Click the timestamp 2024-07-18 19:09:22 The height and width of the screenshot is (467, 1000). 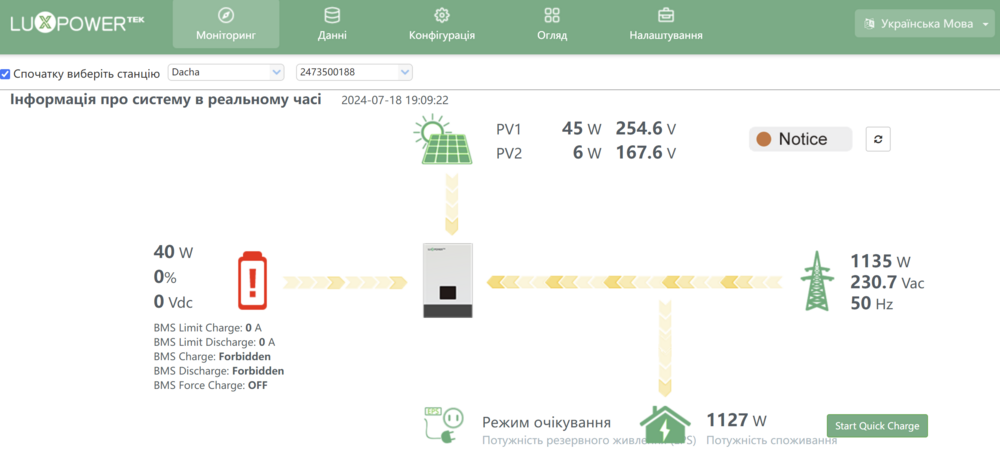click(x=395, y=100)
